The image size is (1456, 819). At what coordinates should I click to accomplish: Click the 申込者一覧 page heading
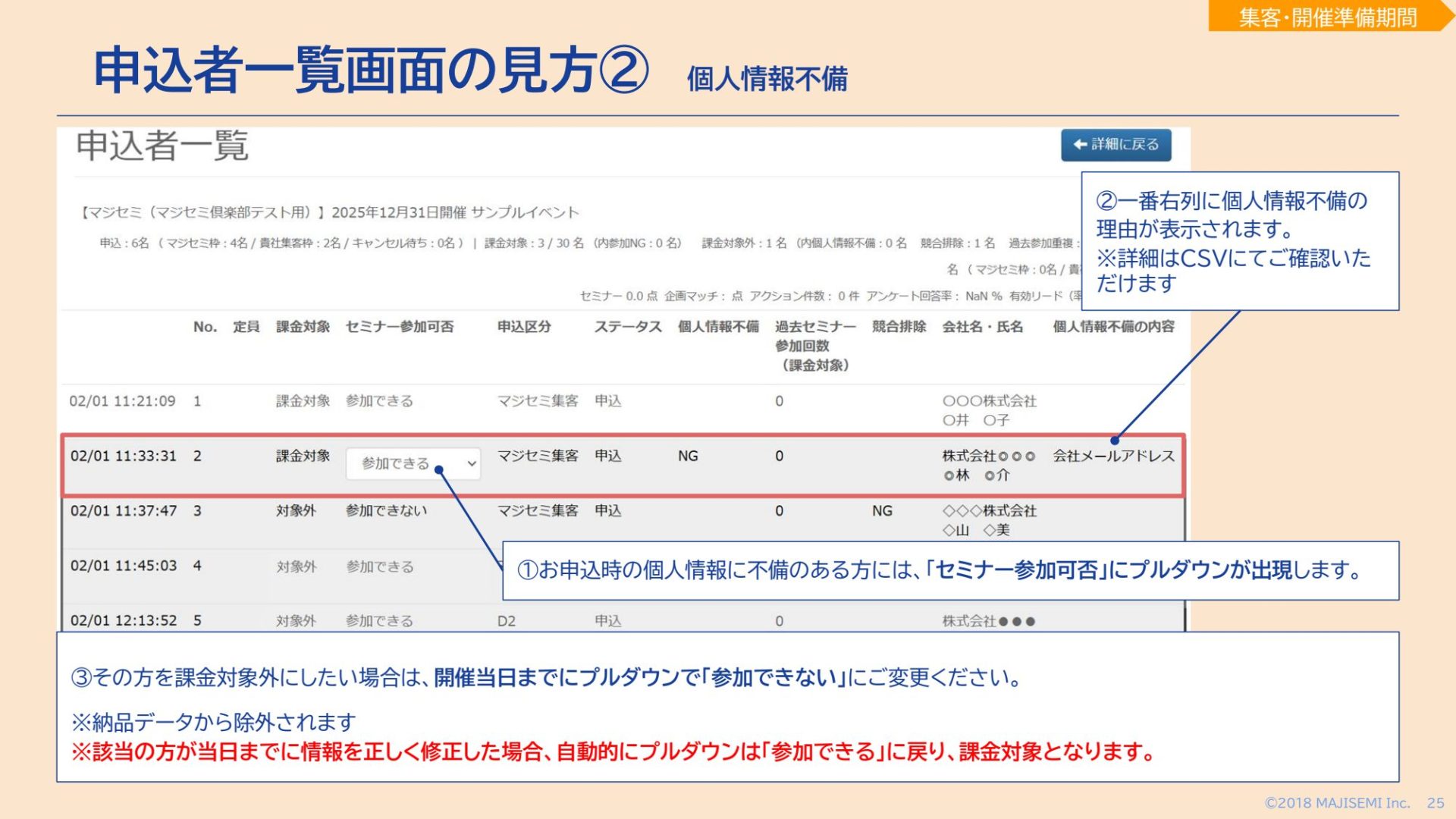(x=162, y=146)
